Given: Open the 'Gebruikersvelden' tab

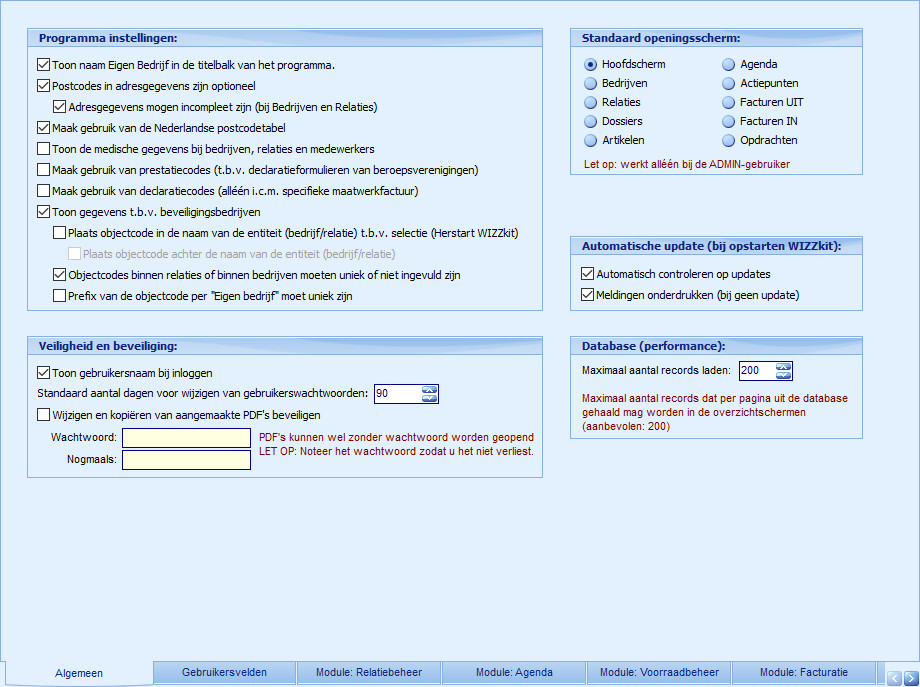Looking at the screenshot, I should (224, 672).
